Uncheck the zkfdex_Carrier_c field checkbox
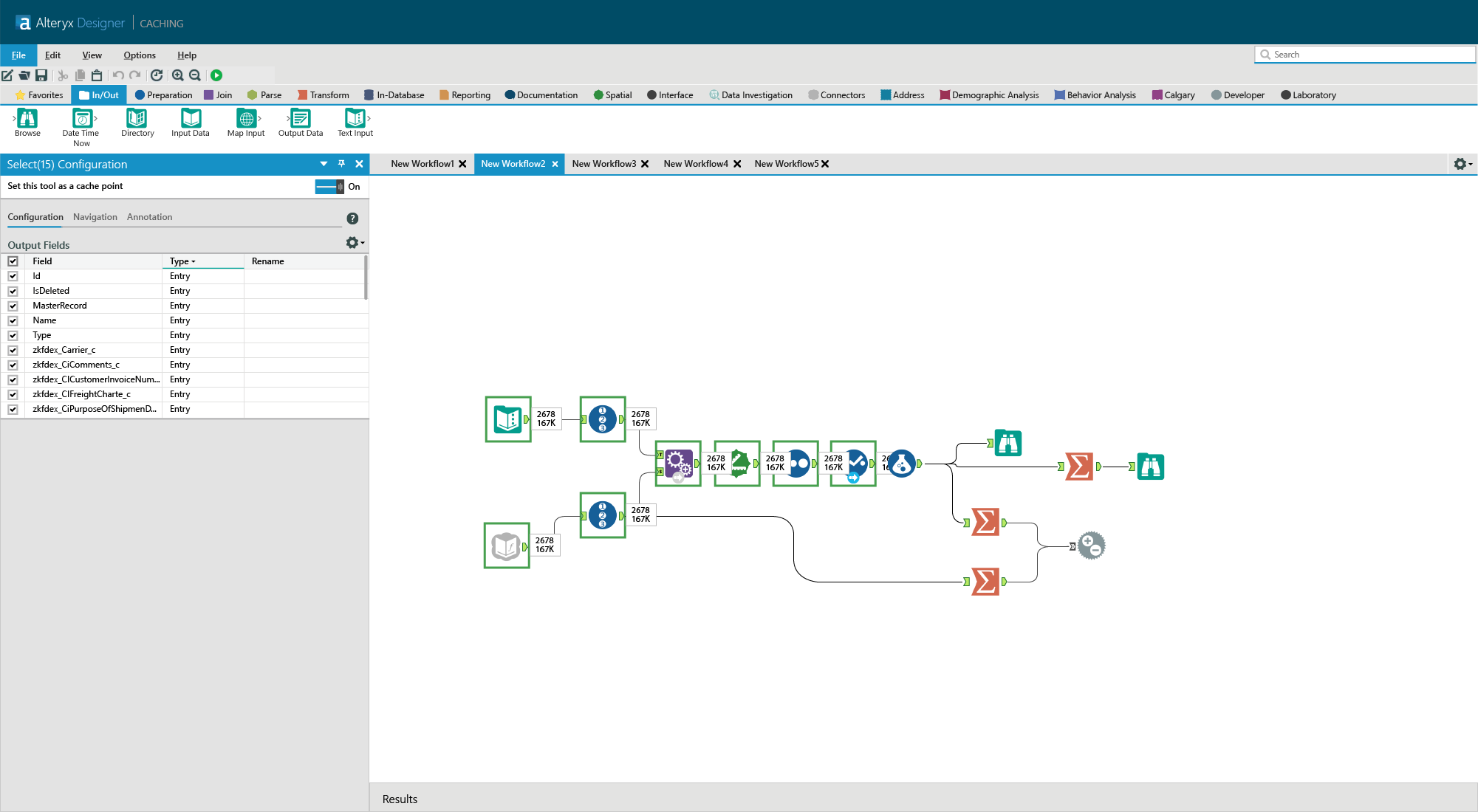This screenshot has width=1478, height=812. (x=13, y=350)
